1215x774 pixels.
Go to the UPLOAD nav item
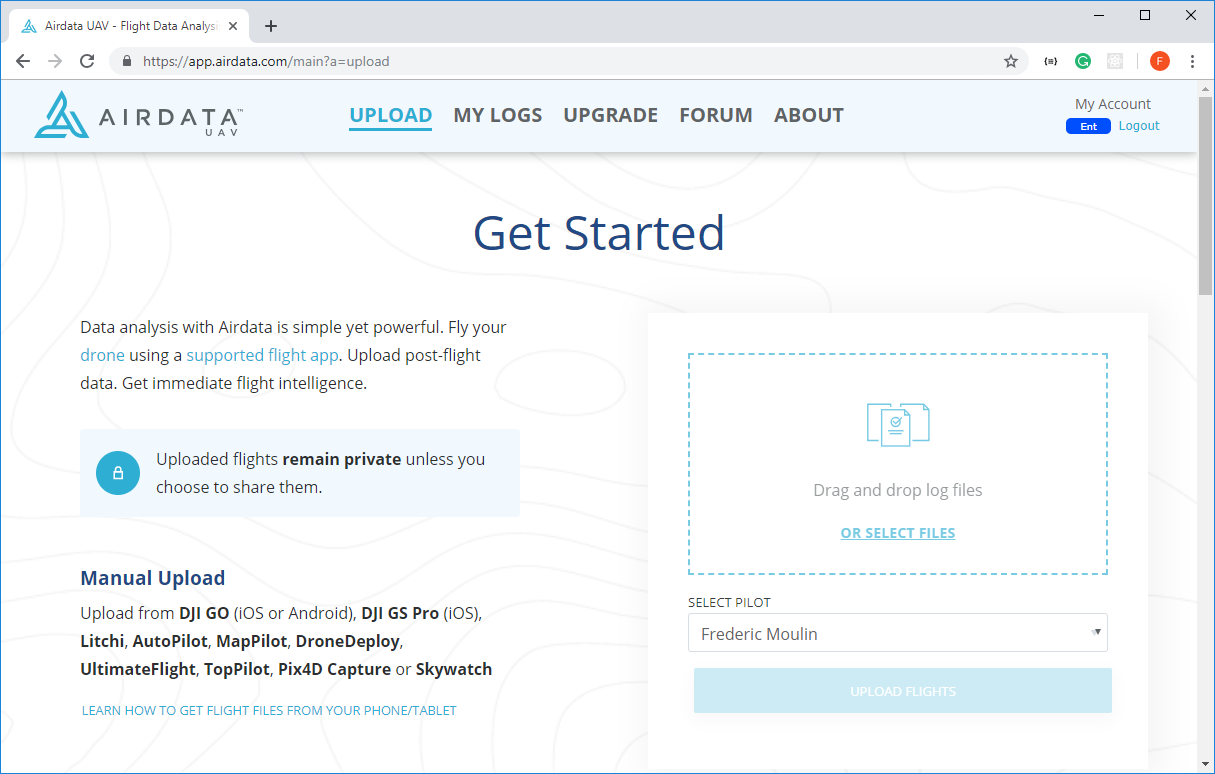(x=391, y=115)
